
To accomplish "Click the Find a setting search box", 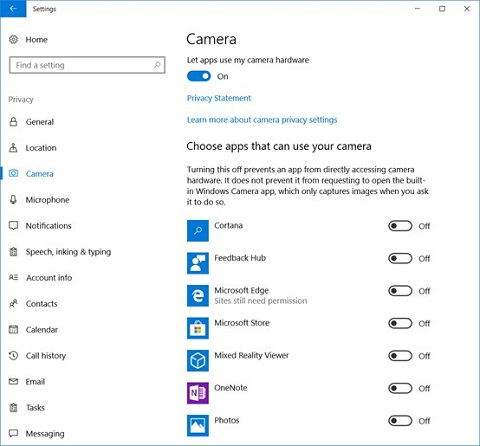I will tap(87, 65).
